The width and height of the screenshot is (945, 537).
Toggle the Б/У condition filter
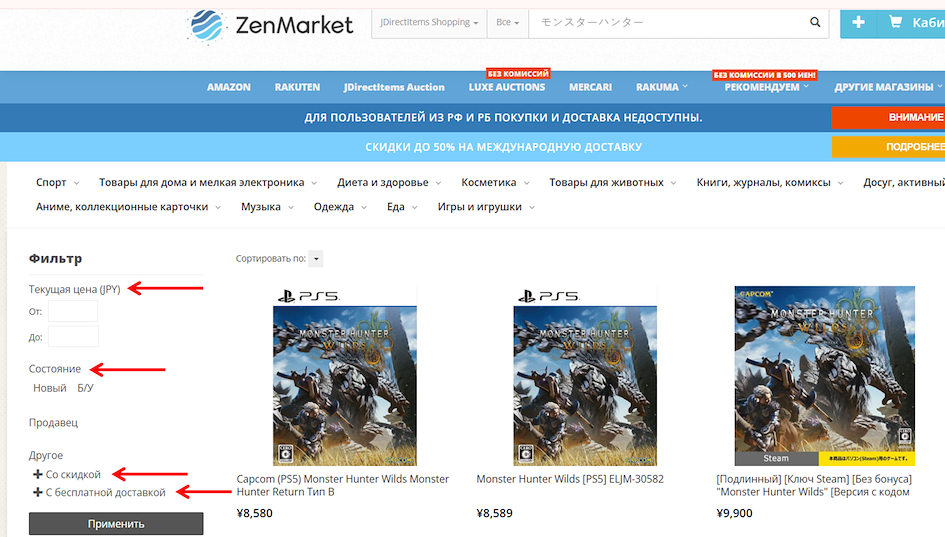pyautogui.click(x=85, y=388)
